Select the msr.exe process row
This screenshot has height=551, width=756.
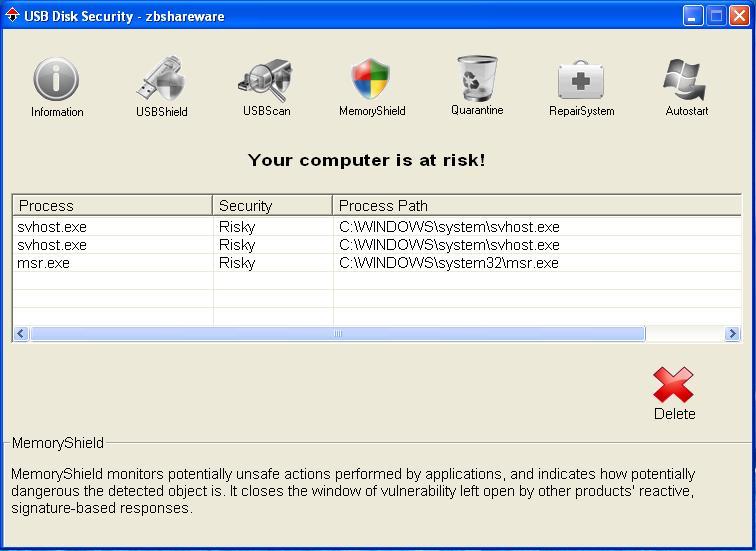point(377,263)
